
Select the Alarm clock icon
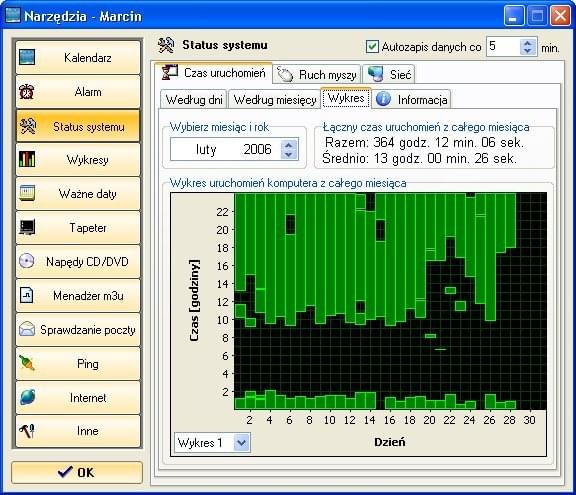(27, 91)
